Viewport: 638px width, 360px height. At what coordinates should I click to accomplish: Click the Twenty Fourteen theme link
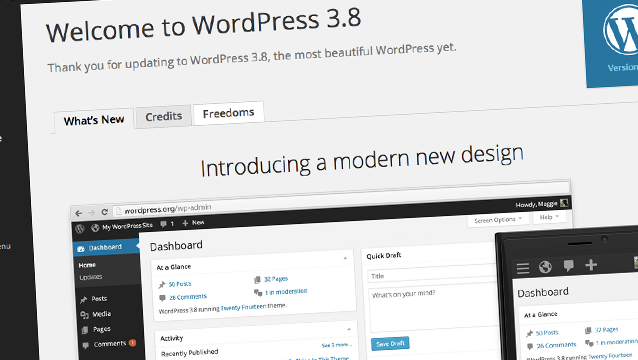pyautogui.click(x=243, y=307)
